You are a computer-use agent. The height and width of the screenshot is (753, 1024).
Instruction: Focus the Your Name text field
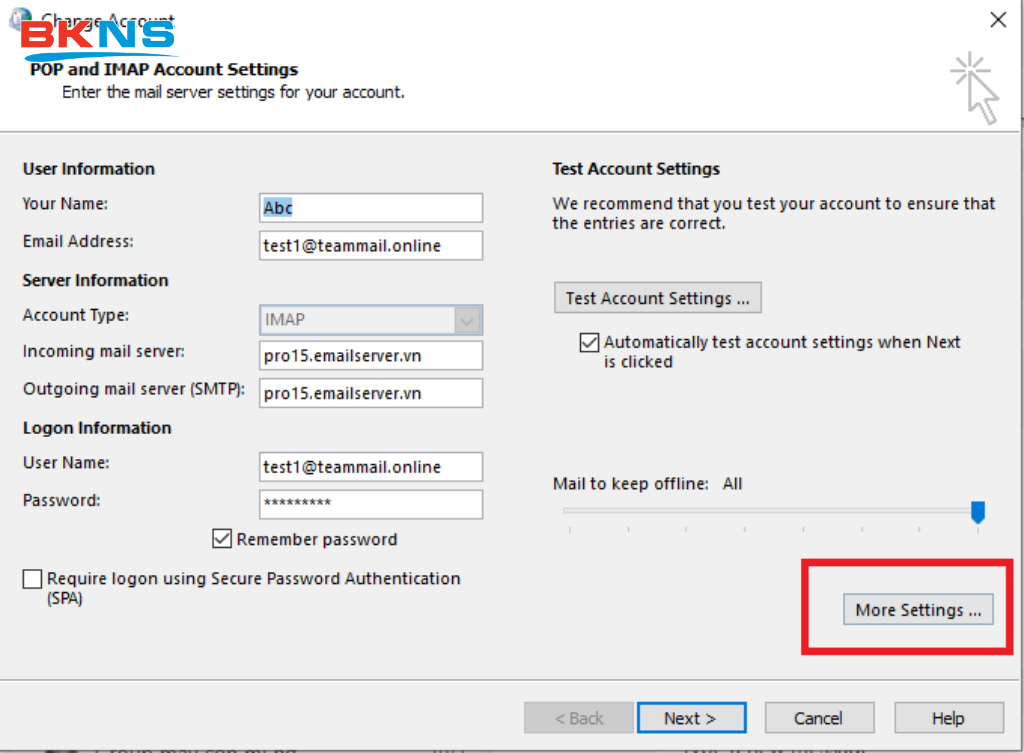pyautogui.click(x=370, y=208)
